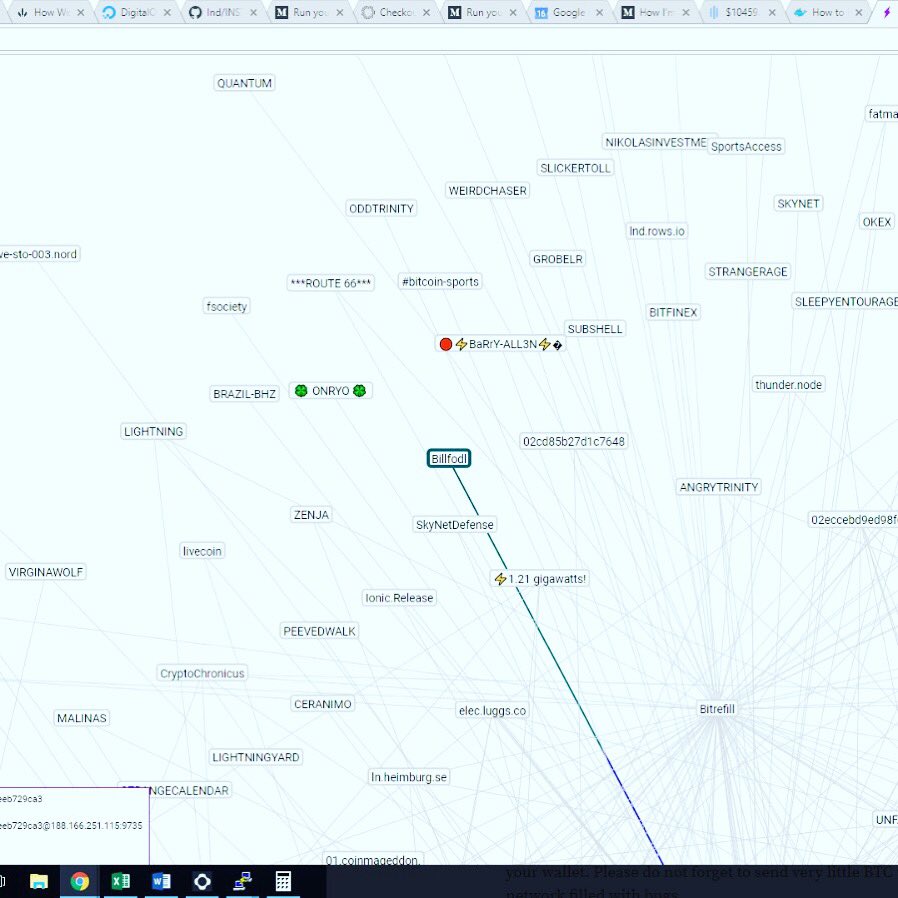Select the Bitrefill hub node

[717, 709]
